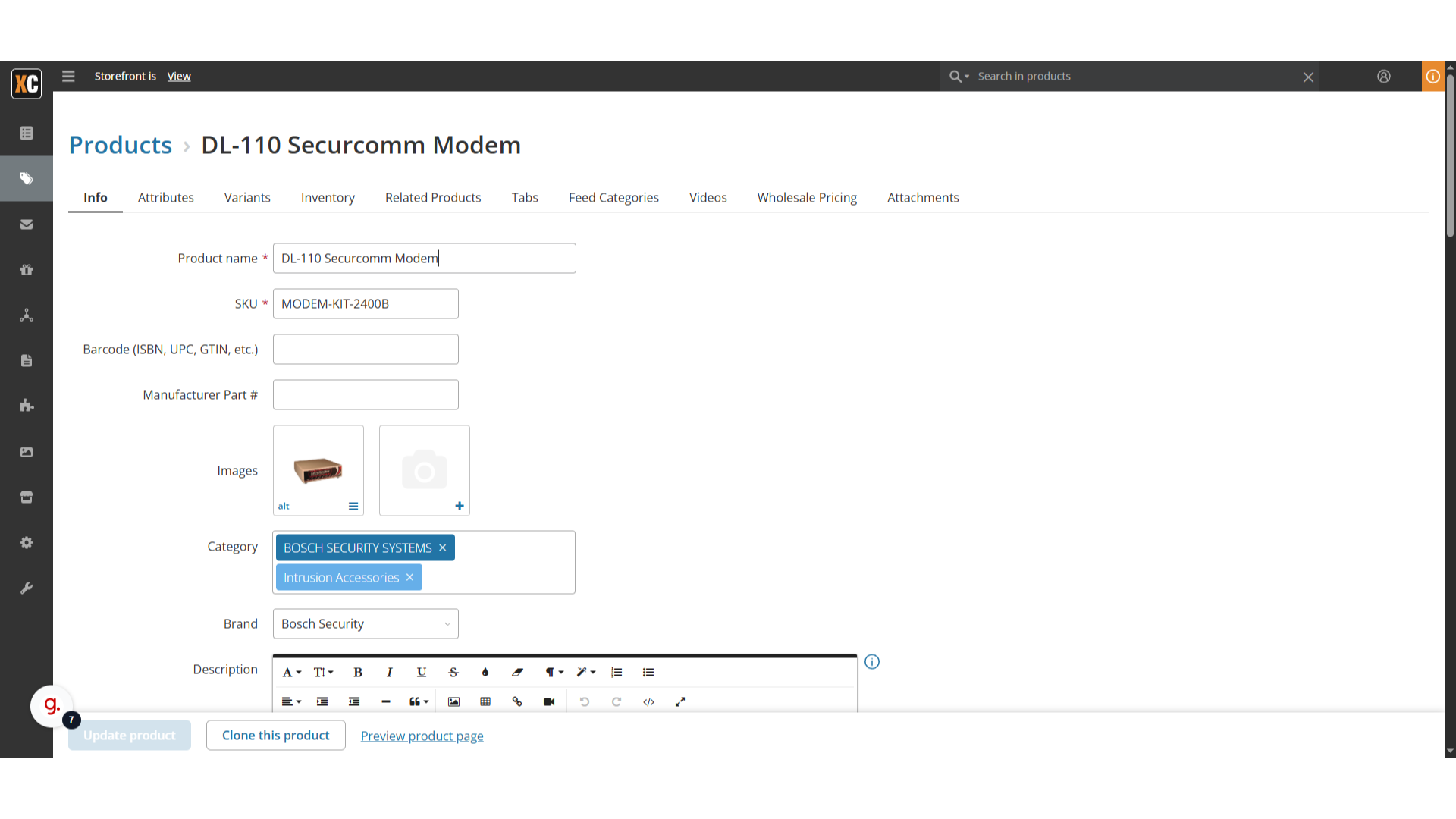
Task: Open the Settings gear icon in the sidebar
Action: point(27,543)
